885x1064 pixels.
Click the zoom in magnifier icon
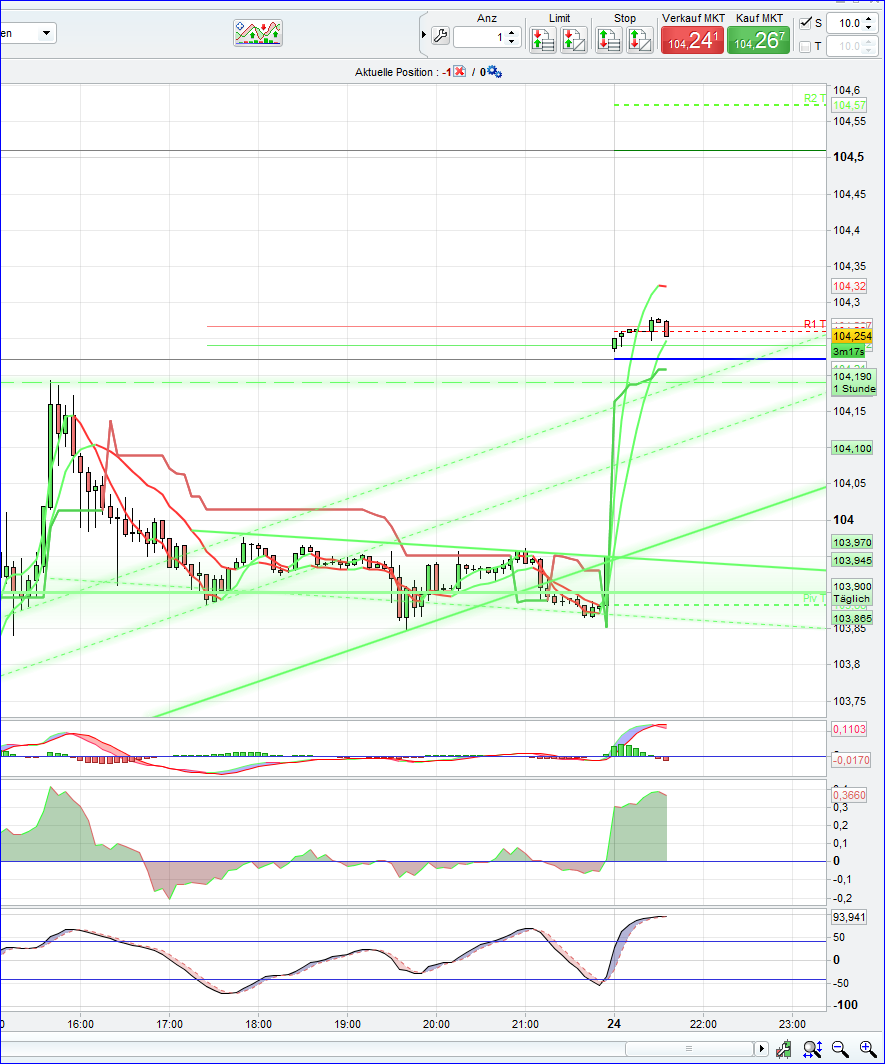click(866, 1049)
